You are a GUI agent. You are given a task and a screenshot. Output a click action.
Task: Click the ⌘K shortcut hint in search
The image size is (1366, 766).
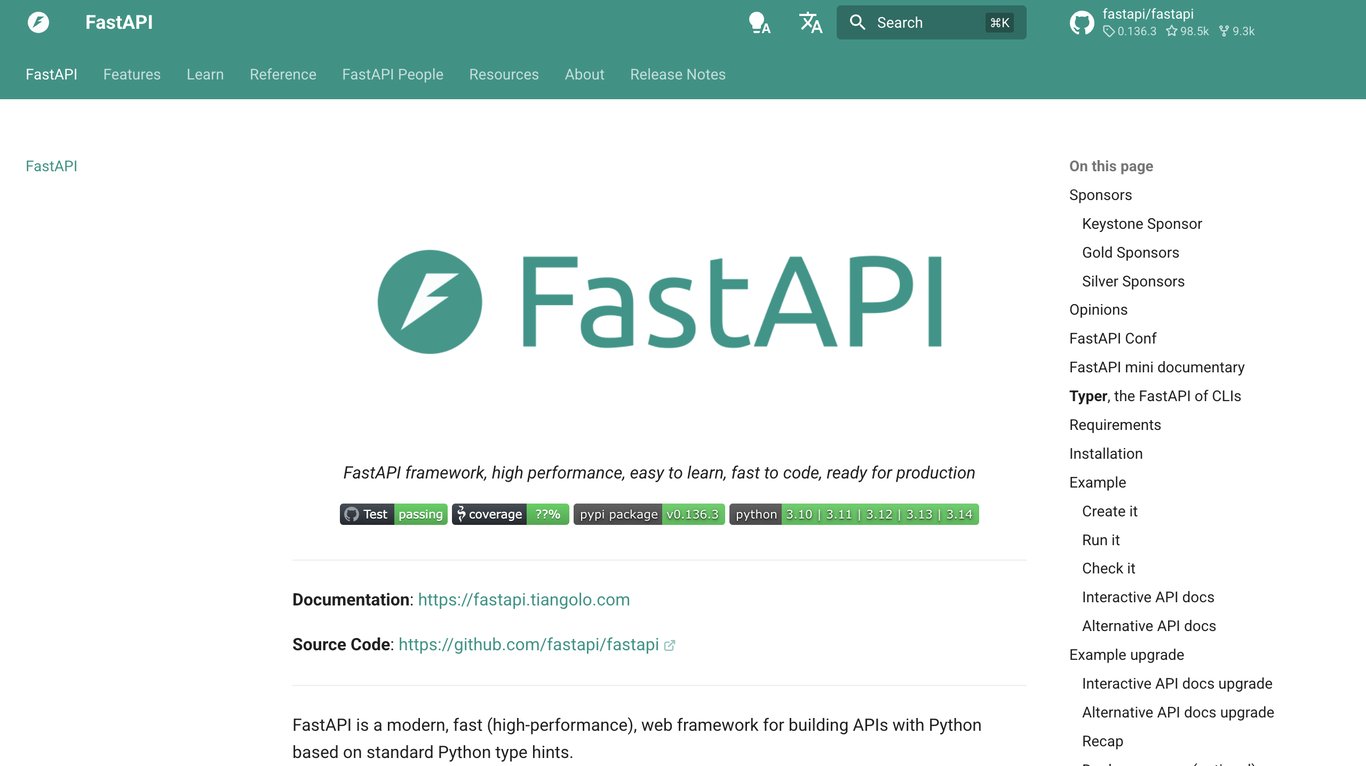999,23
